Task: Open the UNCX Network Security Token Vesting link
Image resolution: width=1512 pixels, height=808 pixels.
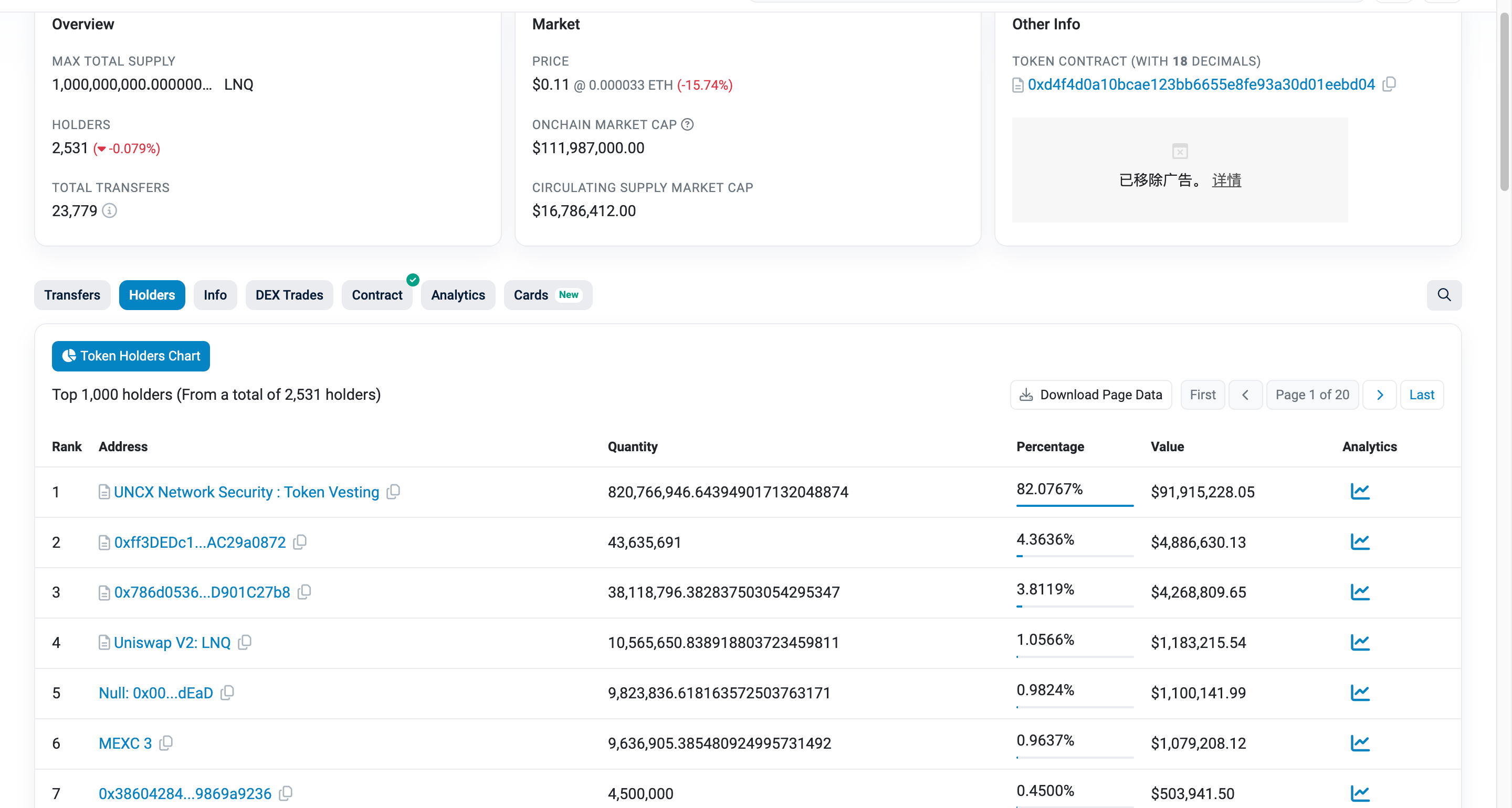Action: pos(245,491)
